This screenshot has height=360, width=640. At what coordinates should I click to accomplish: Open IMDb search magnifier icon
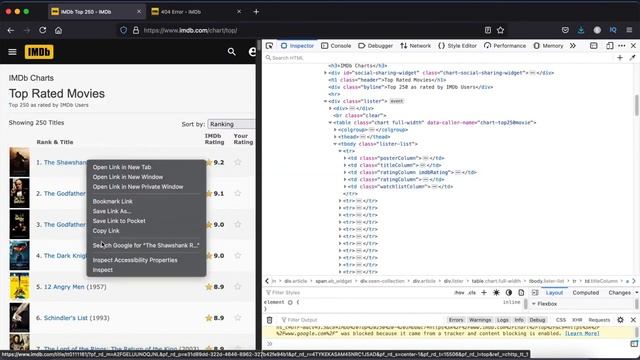pyautogui.click(x=231, y=52)
